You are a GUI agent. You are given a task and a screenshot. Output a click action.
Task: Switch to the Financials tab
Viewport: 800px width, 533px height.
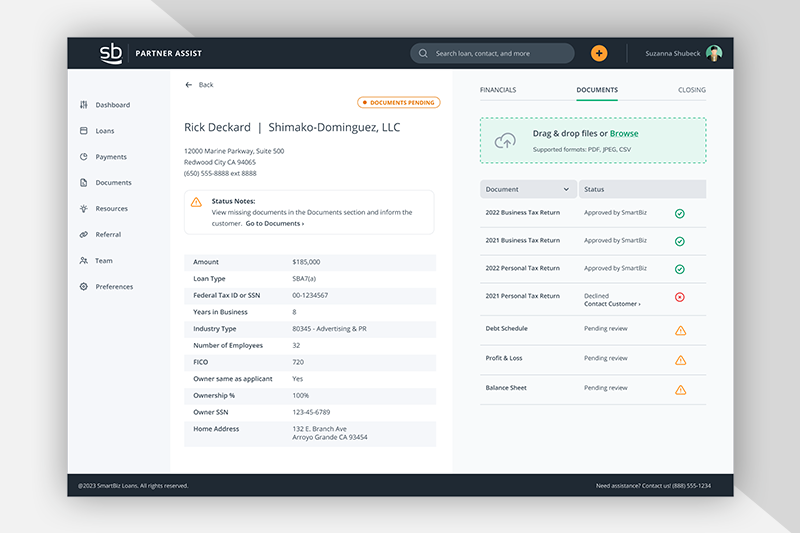tap(498, 90)
